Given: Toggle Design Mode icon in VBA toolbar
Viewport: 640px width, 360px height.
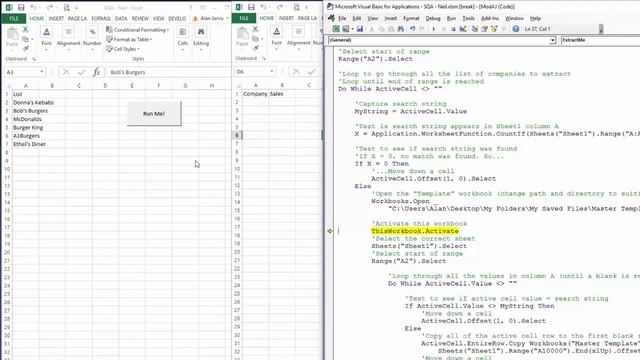Looking at the screenshot, I should (463, 29).
